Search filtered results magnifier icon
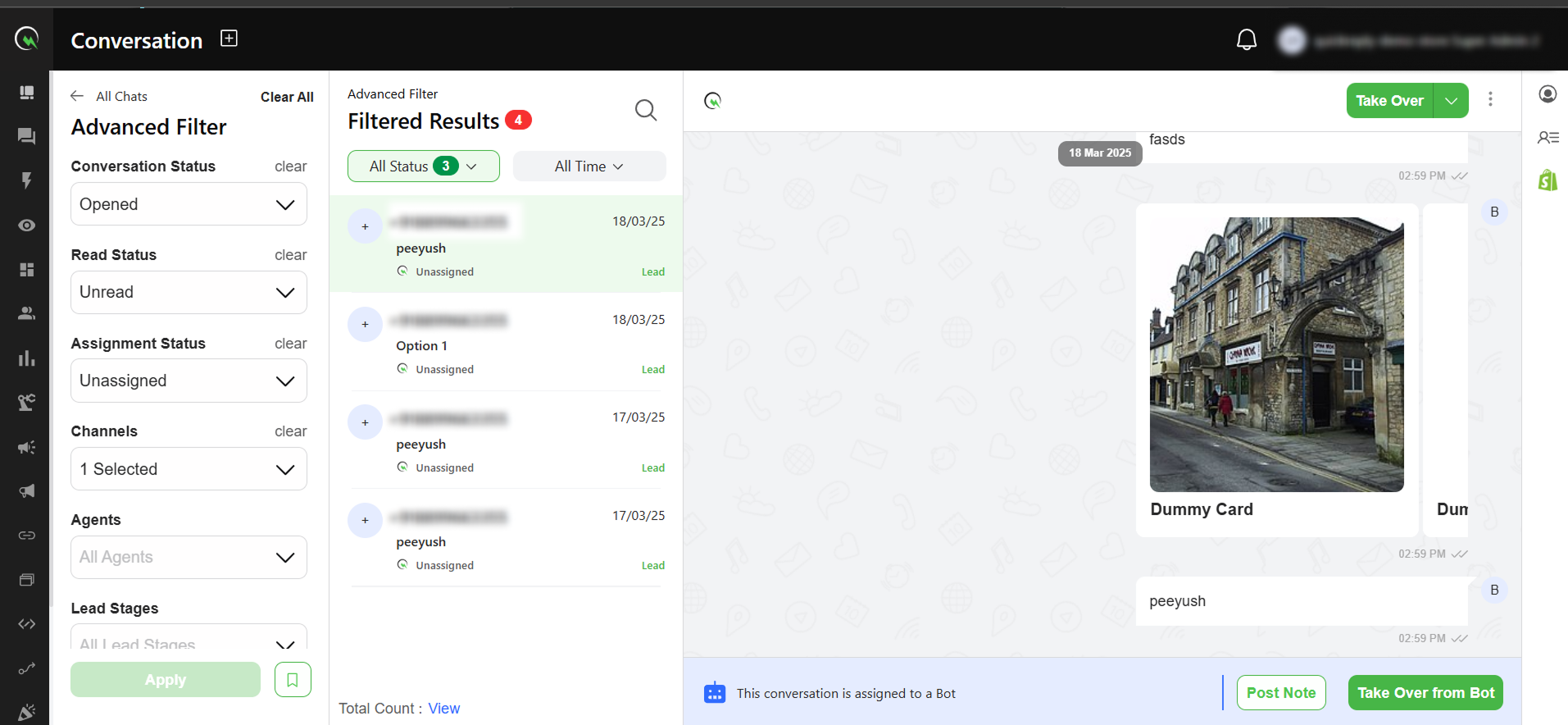The image size is (1568, 725). 646,110
